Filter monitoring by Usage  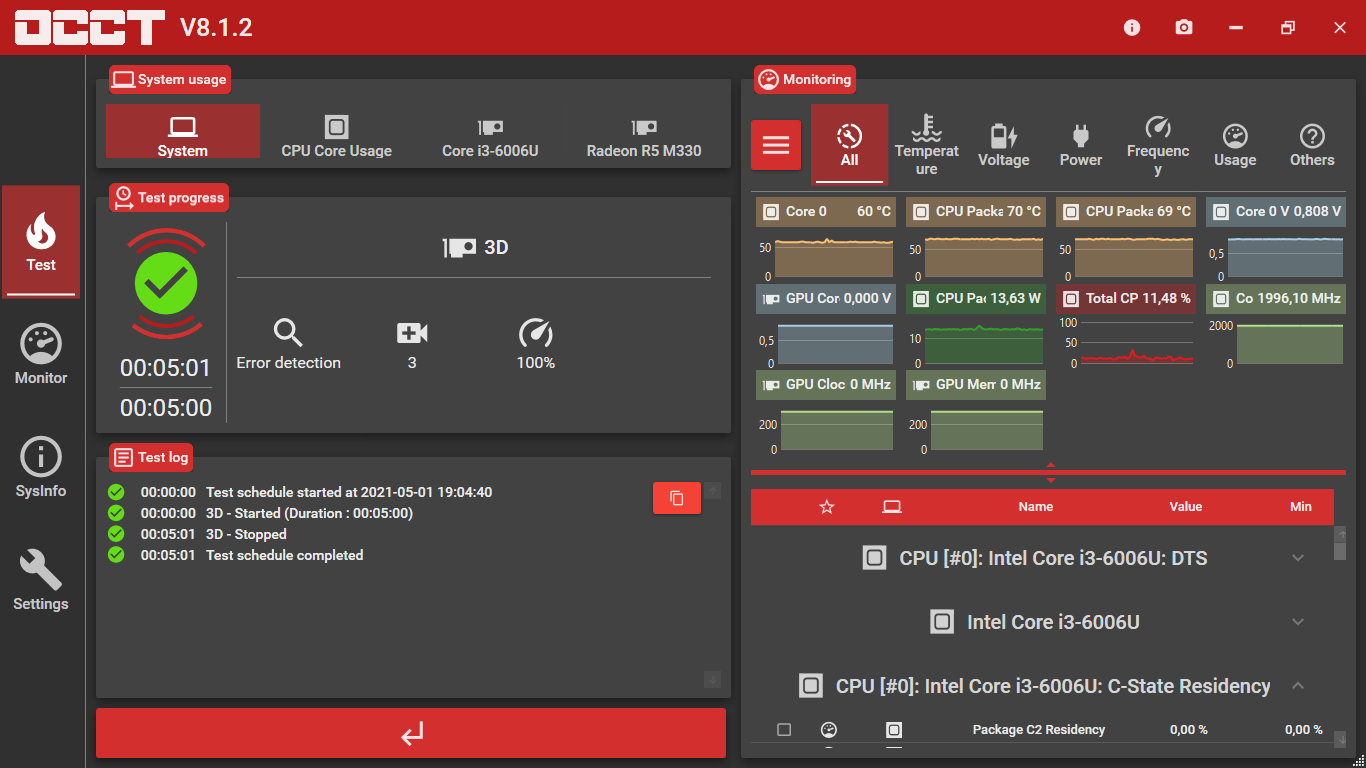pyautogui.click(x=1235, y=145)
